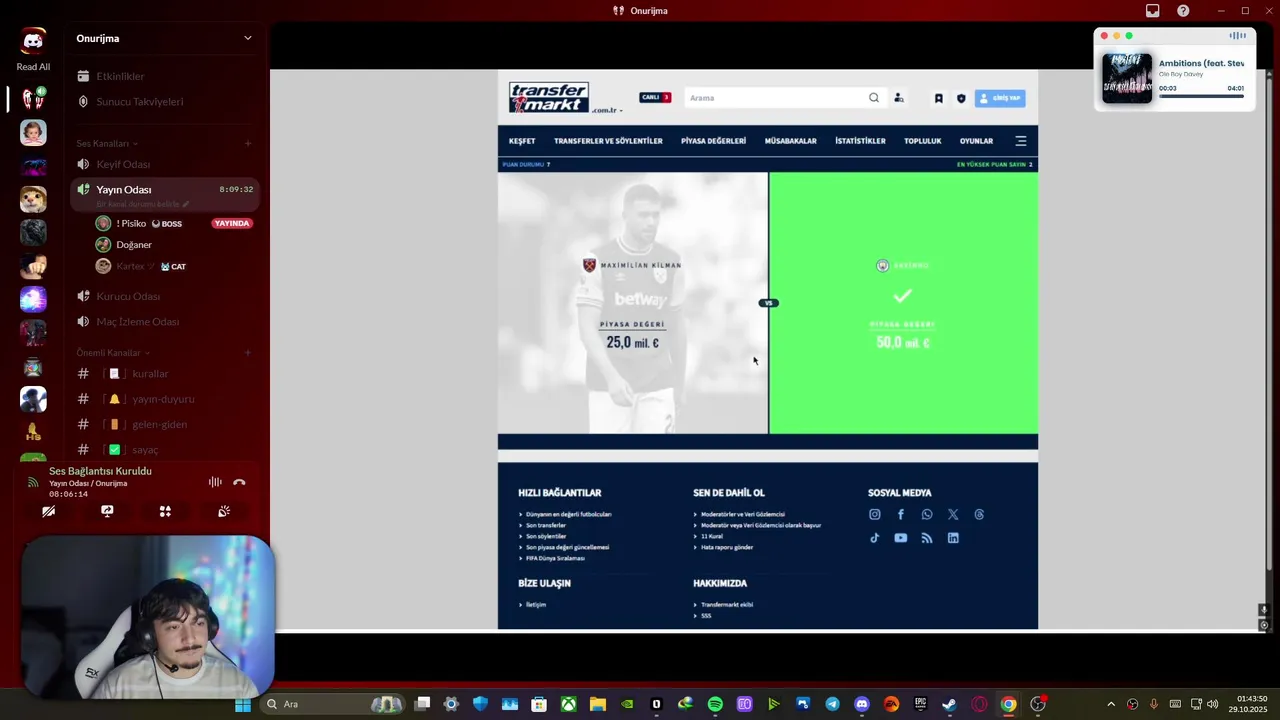Image resolution: width=1280 pixels, height=720 pixels.
Task: Seek in the Ambitions song progress bar
Action: (x=1201, y=96)
